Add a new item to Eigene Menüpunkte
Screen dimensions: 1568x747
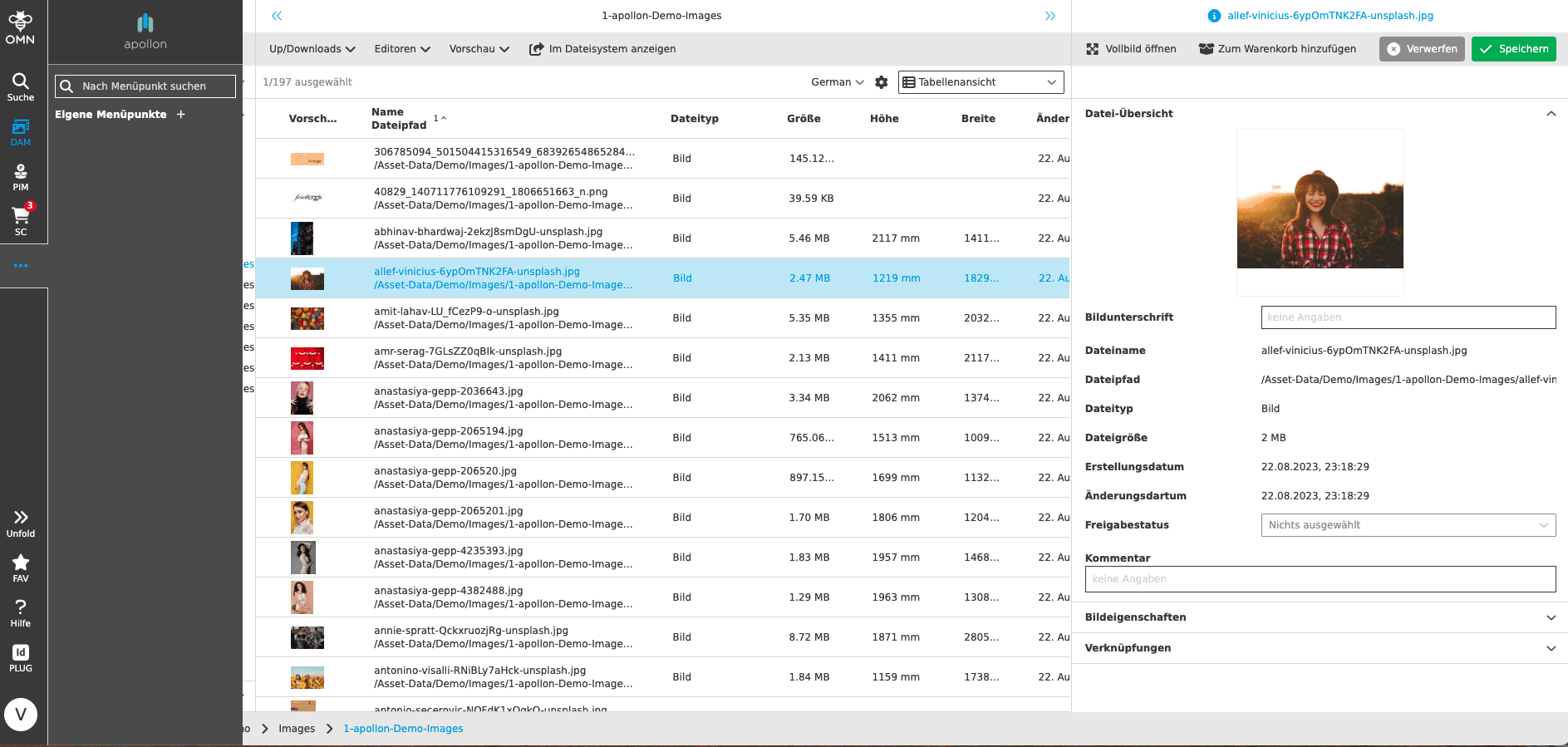click(181, 115)
